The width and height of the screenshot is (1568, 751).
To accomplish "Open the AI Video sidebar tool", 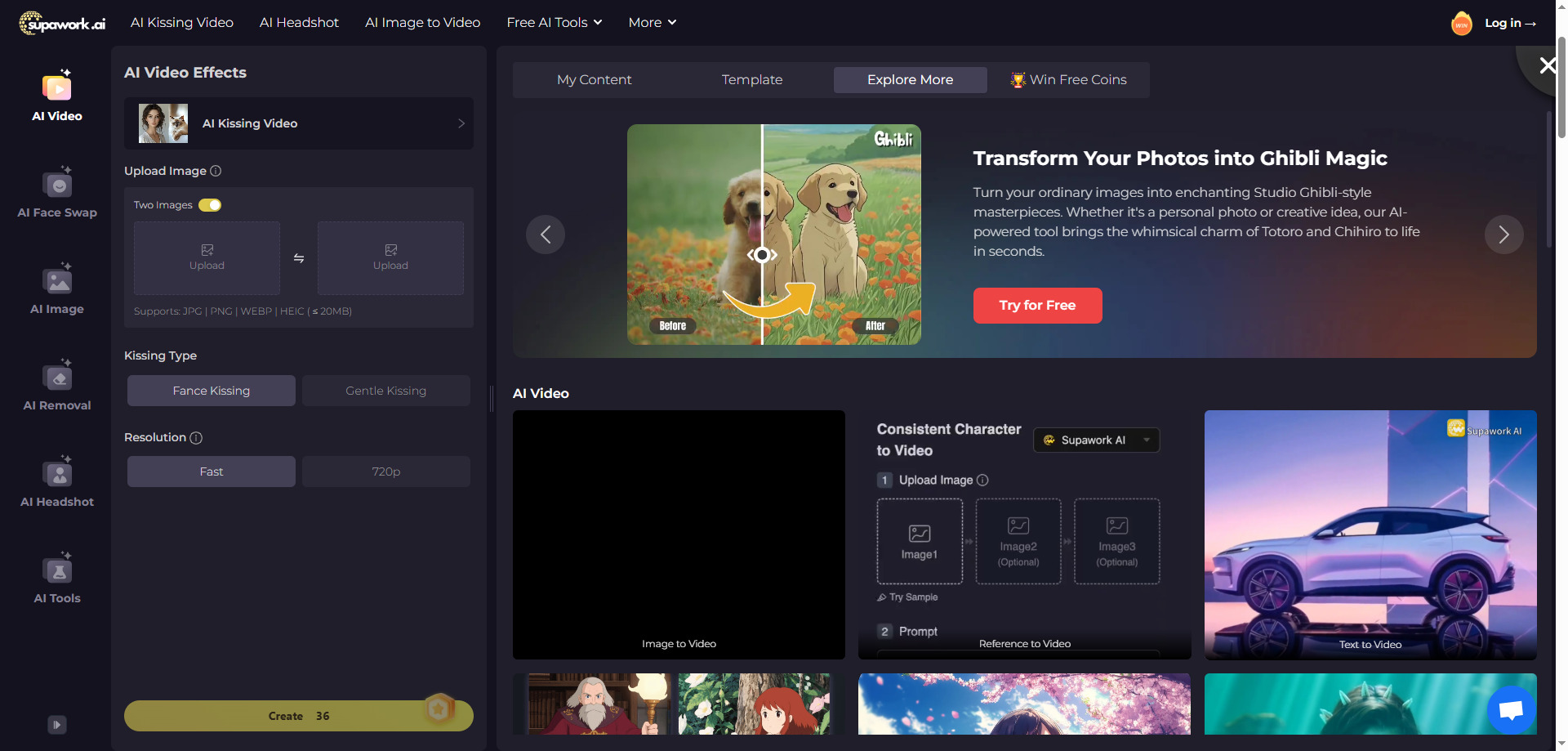I will [x=57, y=96].
